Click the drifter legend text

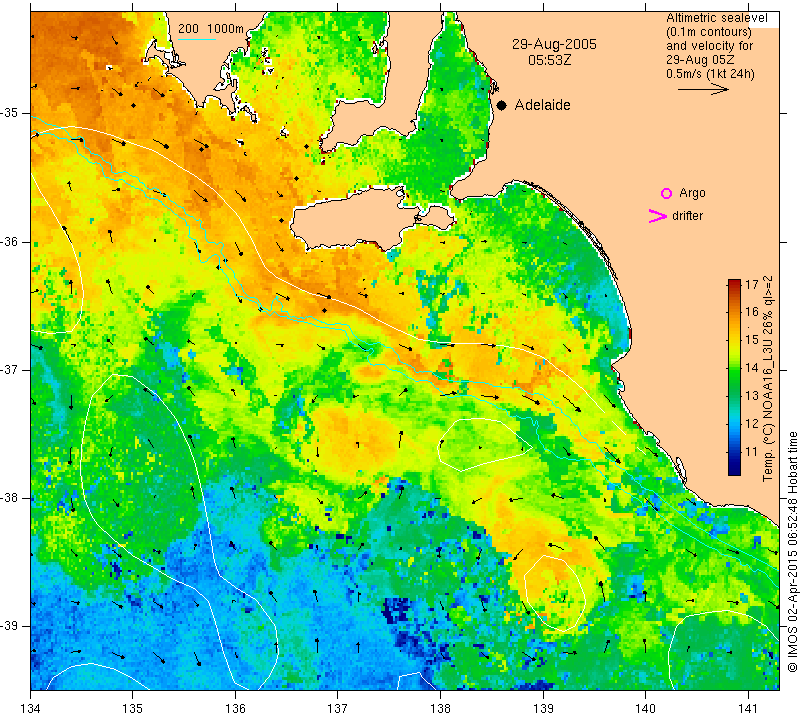pos(687,216)
